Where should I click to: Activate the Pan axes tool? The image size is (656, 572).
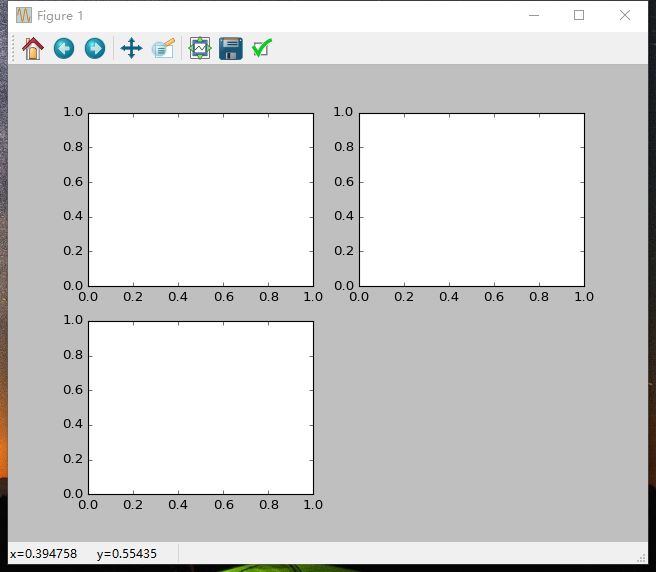coord(131,49)
